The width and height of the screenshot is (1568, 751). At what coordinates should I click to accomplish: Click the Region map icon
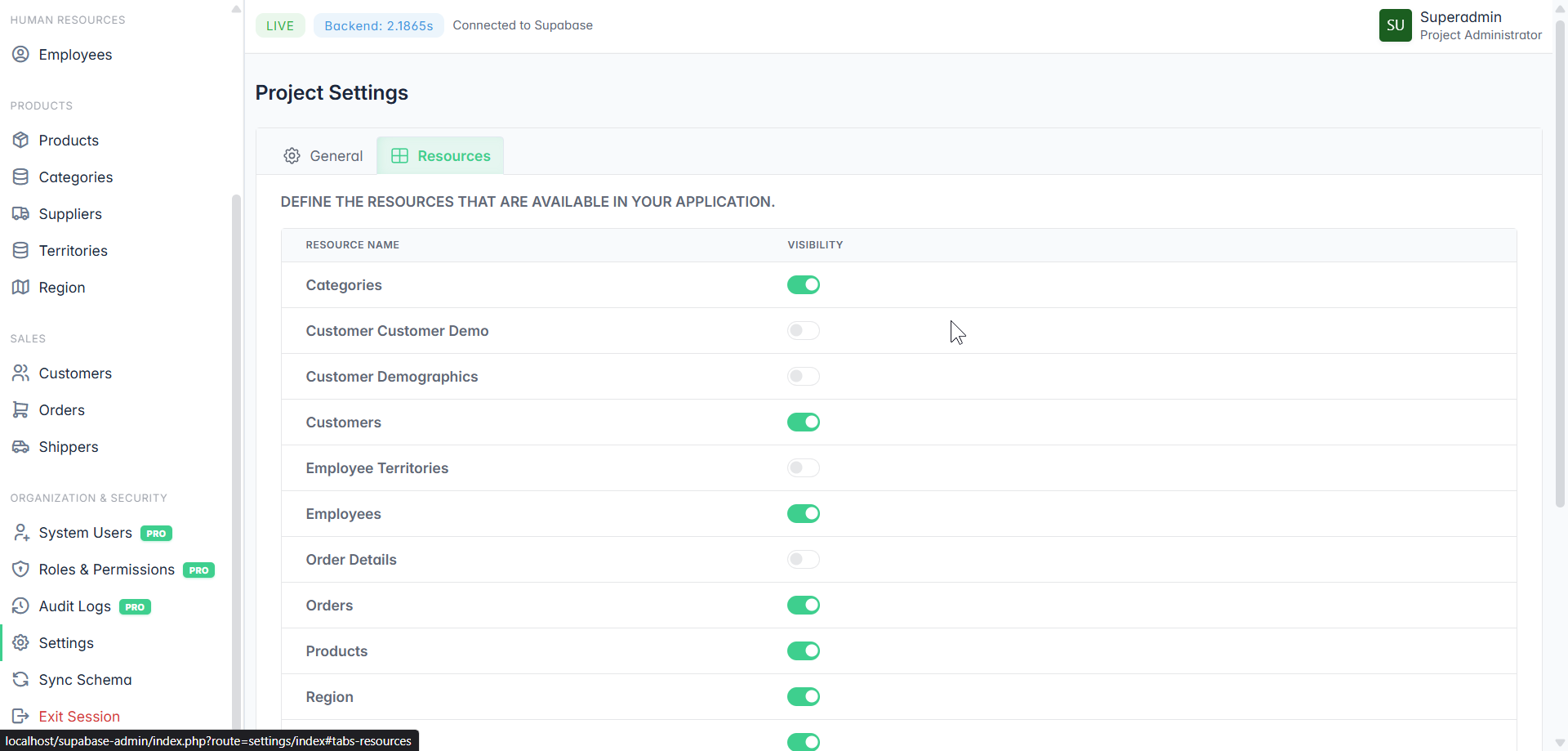20,287
